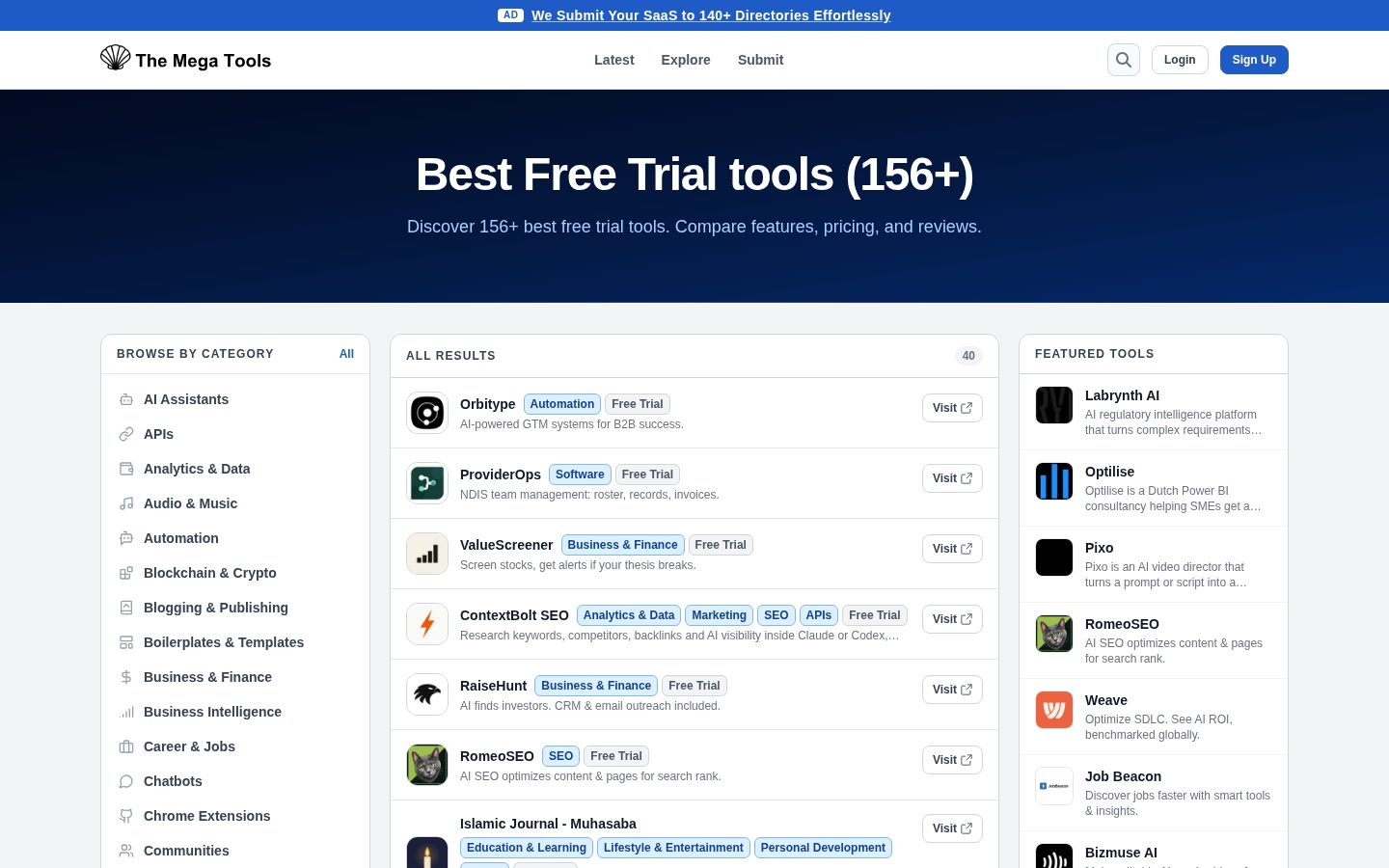Open the RomeoSEO cat logo in results
This screenshot has height=868, width=1389.
point(427,765)
